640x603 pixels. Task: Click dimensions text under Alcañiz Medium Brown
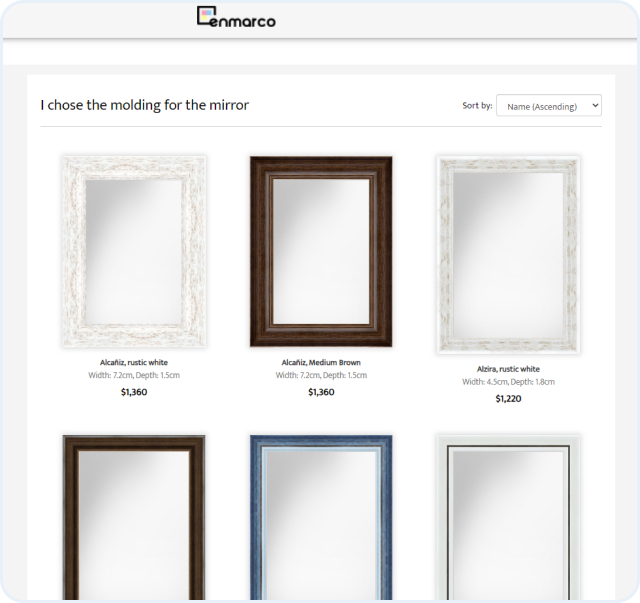point(321,376)
